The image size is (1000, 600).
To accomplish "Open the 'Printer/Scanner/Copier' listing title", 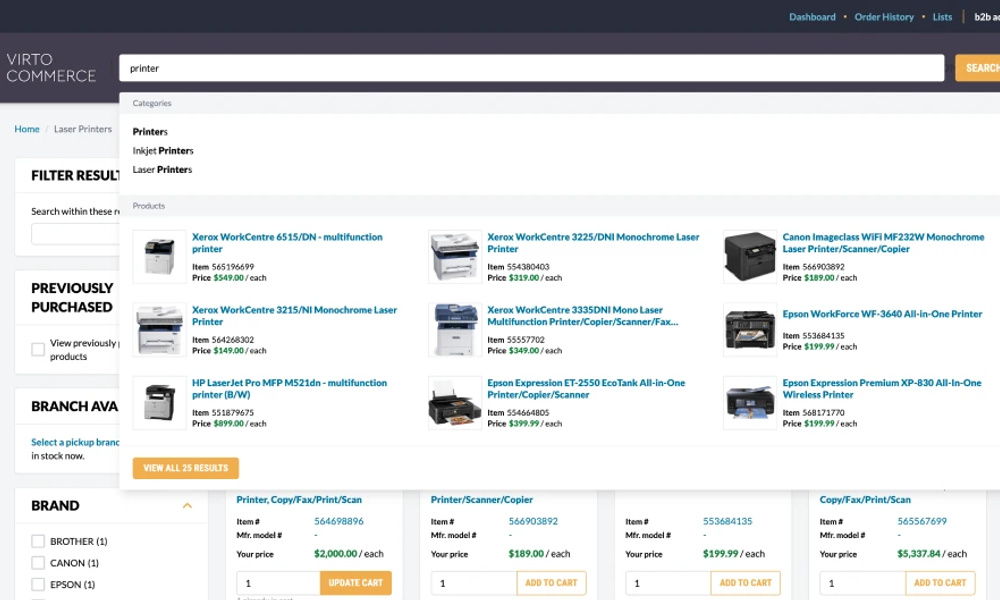I will pyautogui.click(x=482, y=500).
